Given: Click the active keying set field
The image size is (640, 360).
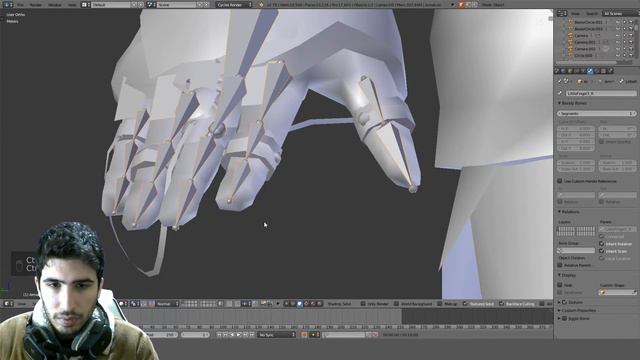Looking at the screenshot, I should click(x=345, y=335).
